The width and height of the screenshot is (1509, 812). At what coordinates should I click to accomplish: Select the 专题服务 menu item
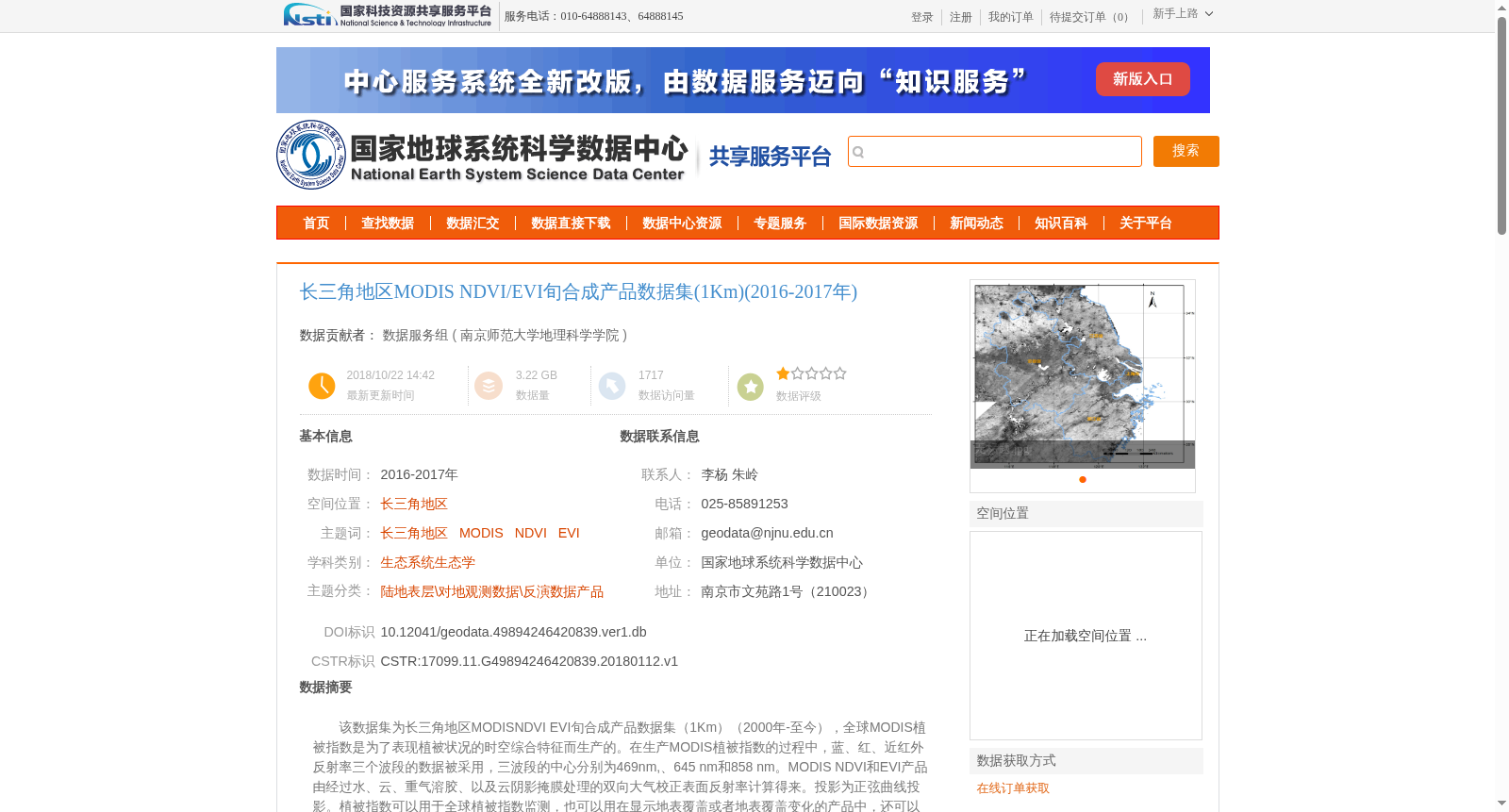(x=780, y=223)
